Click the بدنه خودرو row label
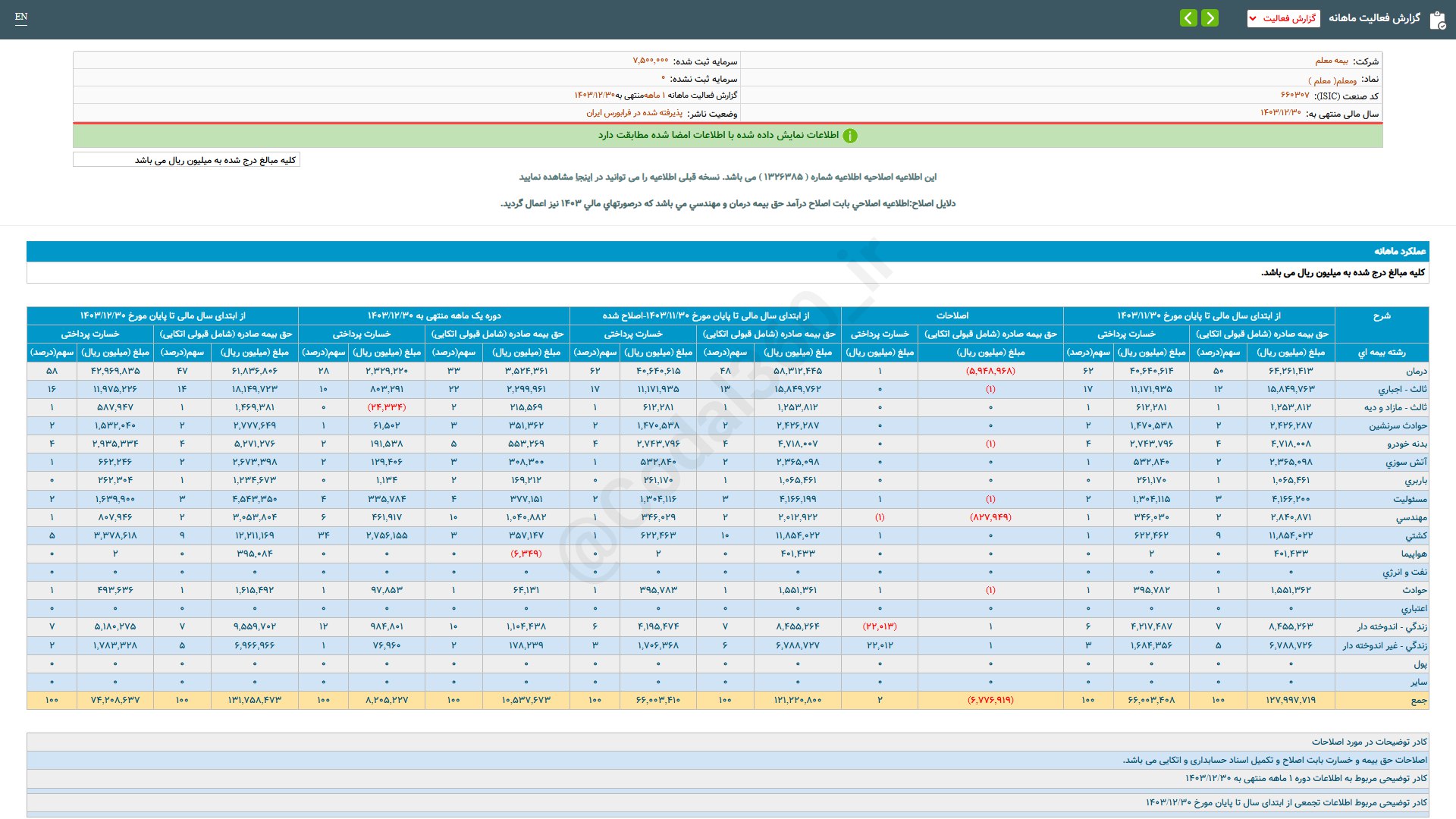The width and height of the screenshot is (1456, 819). pos(1407,444)
